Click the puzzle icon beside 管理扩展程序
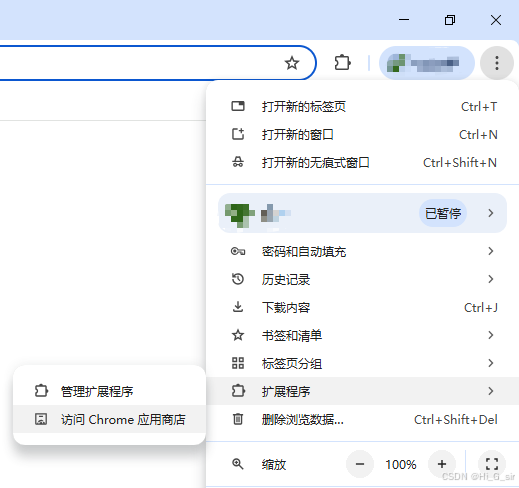 pyautogui.click(x=41, y=391)
